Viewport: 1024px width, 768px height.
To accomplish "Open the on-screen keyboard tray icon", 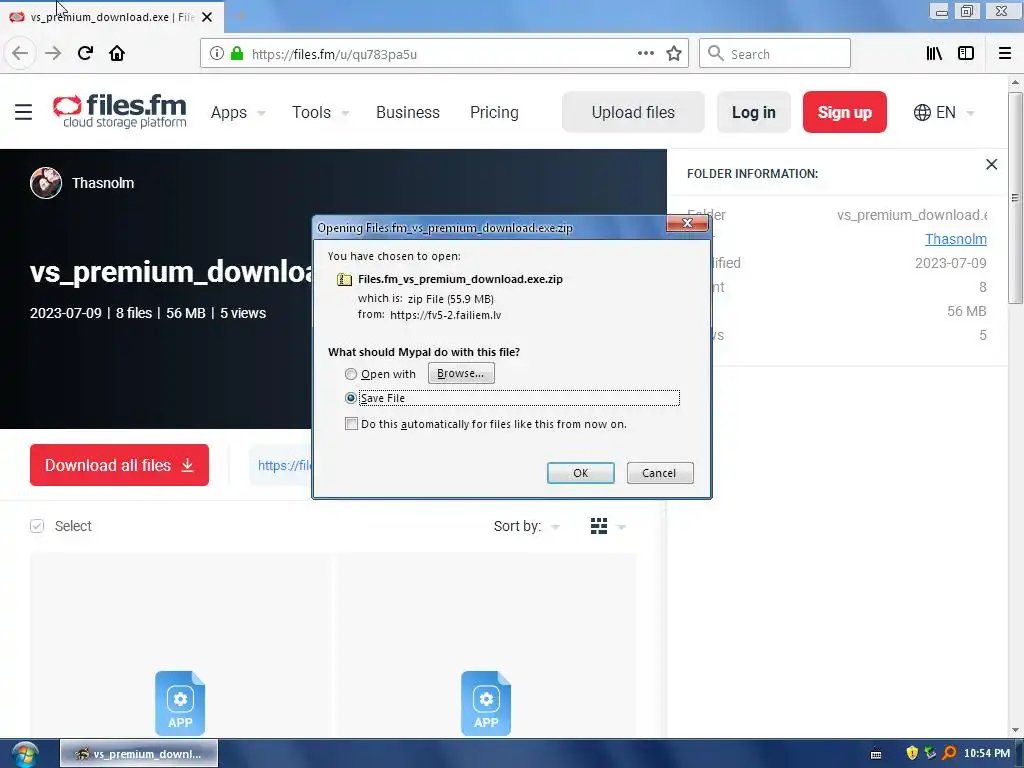I will (x=876, y=754).
